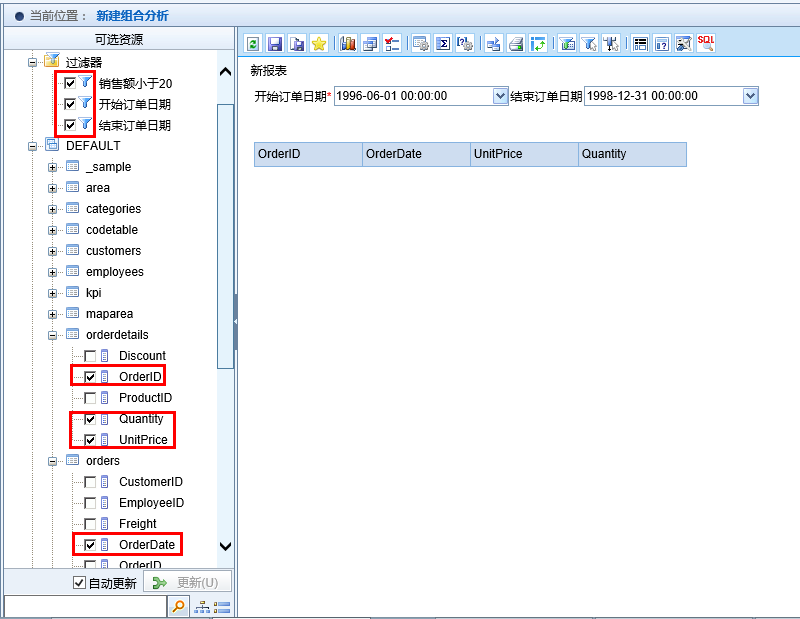This screenshot has width=800, height=619.
Task: Uncheck the Quantity field checkbox
Action: [x=90, y=419]
